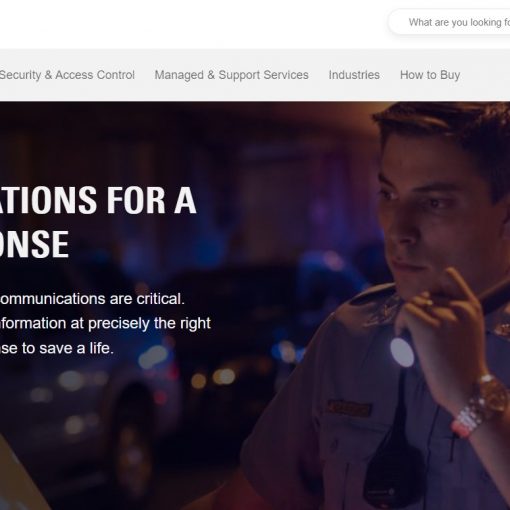Open the Security & Access Control menu

[67, 75]
